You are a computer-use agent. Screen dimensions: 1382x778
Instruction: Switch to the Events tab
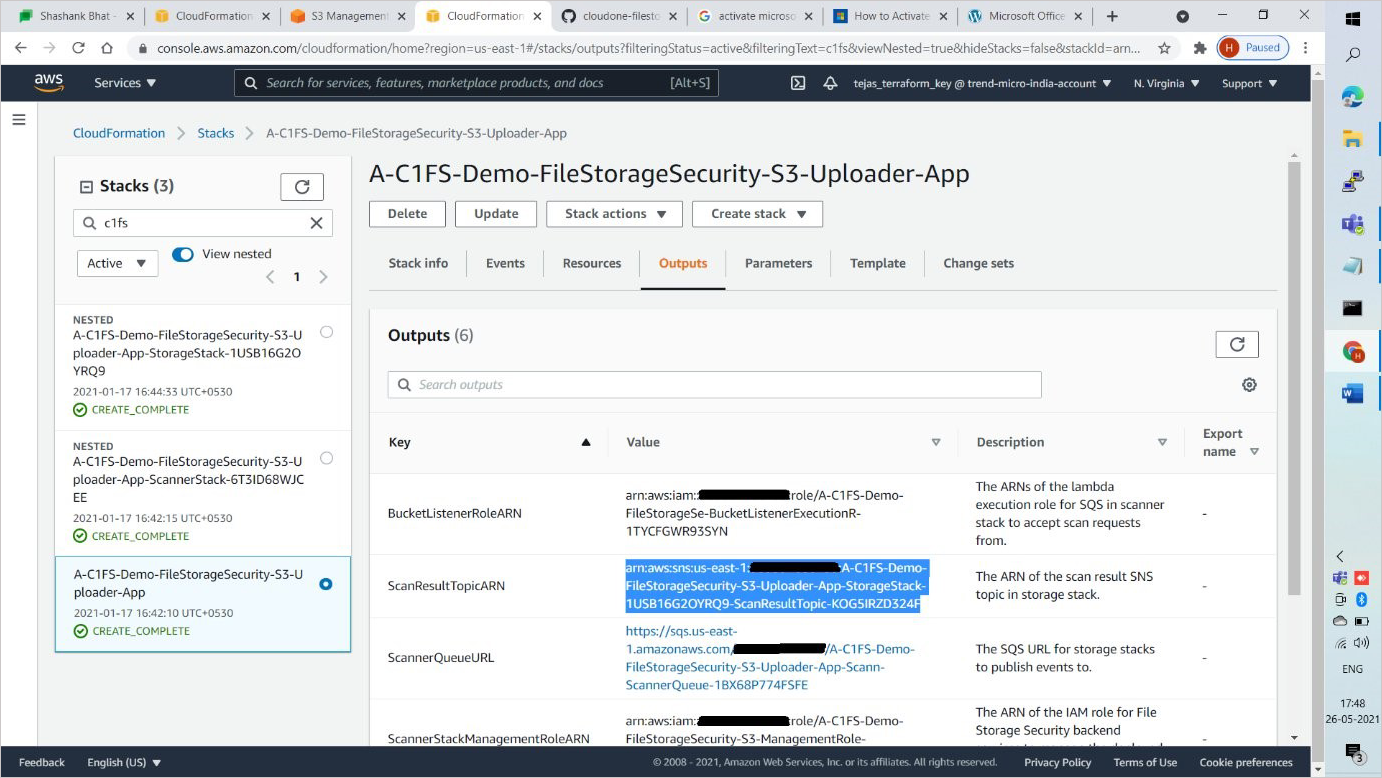pyautogui.click(x=505, y=263)
